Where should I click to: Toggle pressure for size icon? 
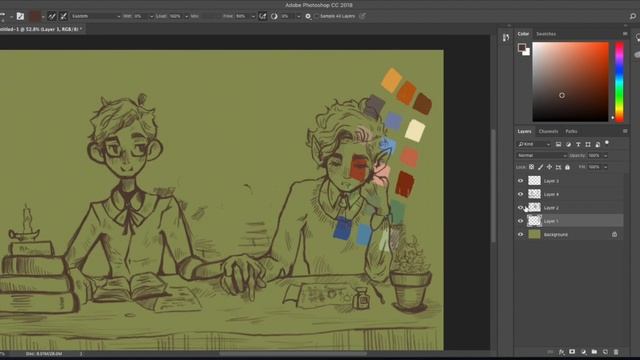coord(362,16)
